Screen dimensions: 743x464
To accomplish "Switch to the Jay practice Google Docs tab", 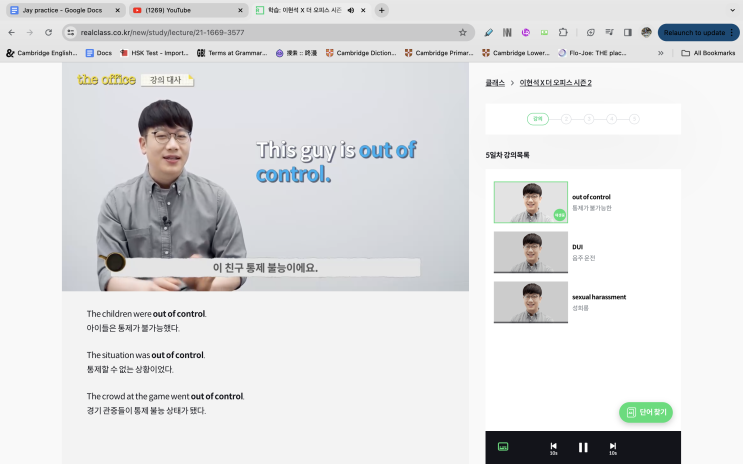I will coord(65,10).
